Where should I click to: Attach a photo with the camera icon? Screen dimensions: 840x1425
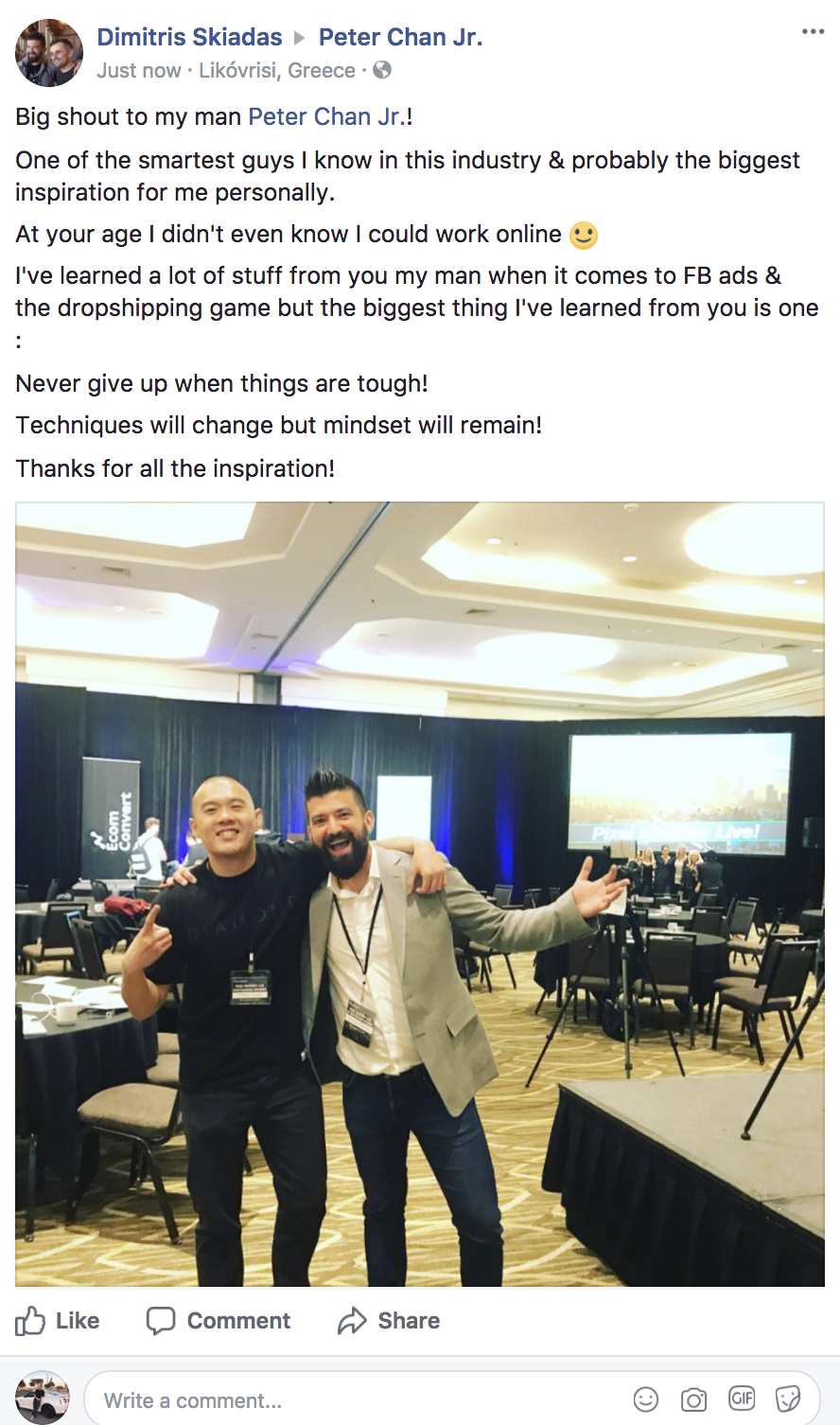694,1399
